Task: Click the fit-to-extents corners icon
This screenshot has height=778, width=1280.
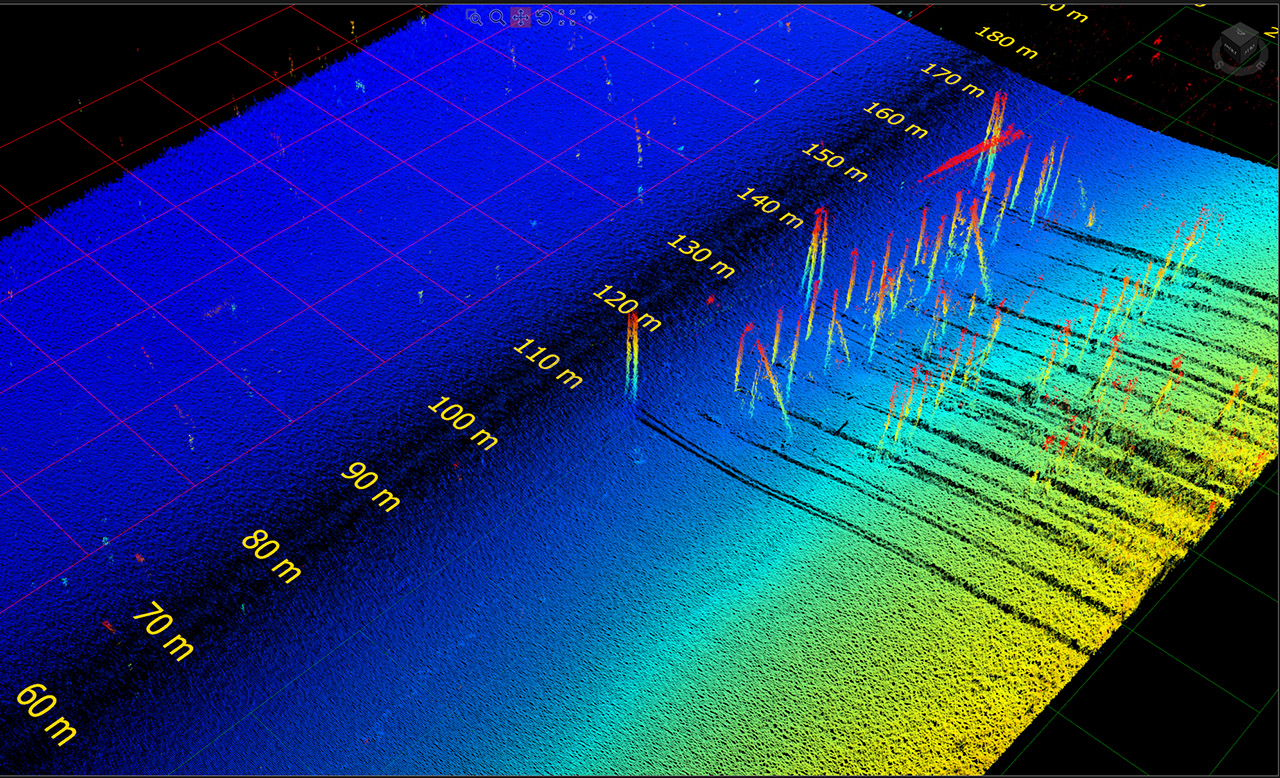Action: tap(566, 17)
